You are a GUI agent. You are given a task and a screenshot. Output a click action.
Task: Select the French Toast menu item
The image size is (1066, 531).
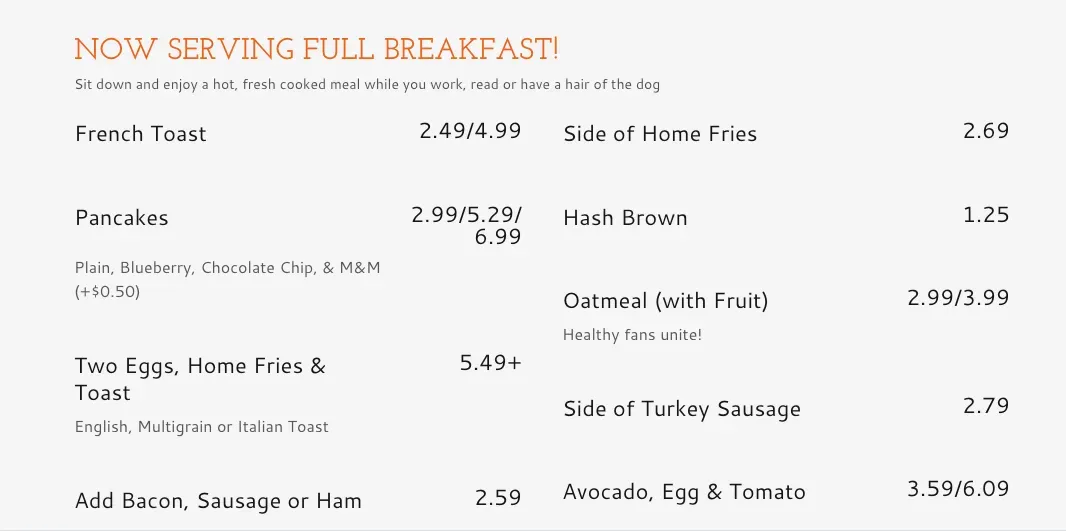click(x=141, y=134)
